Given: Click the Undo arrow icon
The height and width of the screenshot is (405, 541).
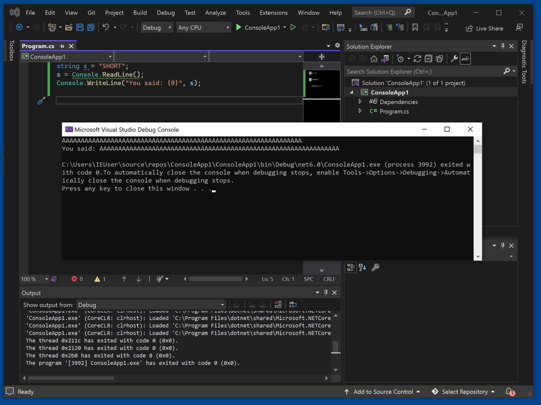Looking at the screenshot, I should (x=106, y=27).
